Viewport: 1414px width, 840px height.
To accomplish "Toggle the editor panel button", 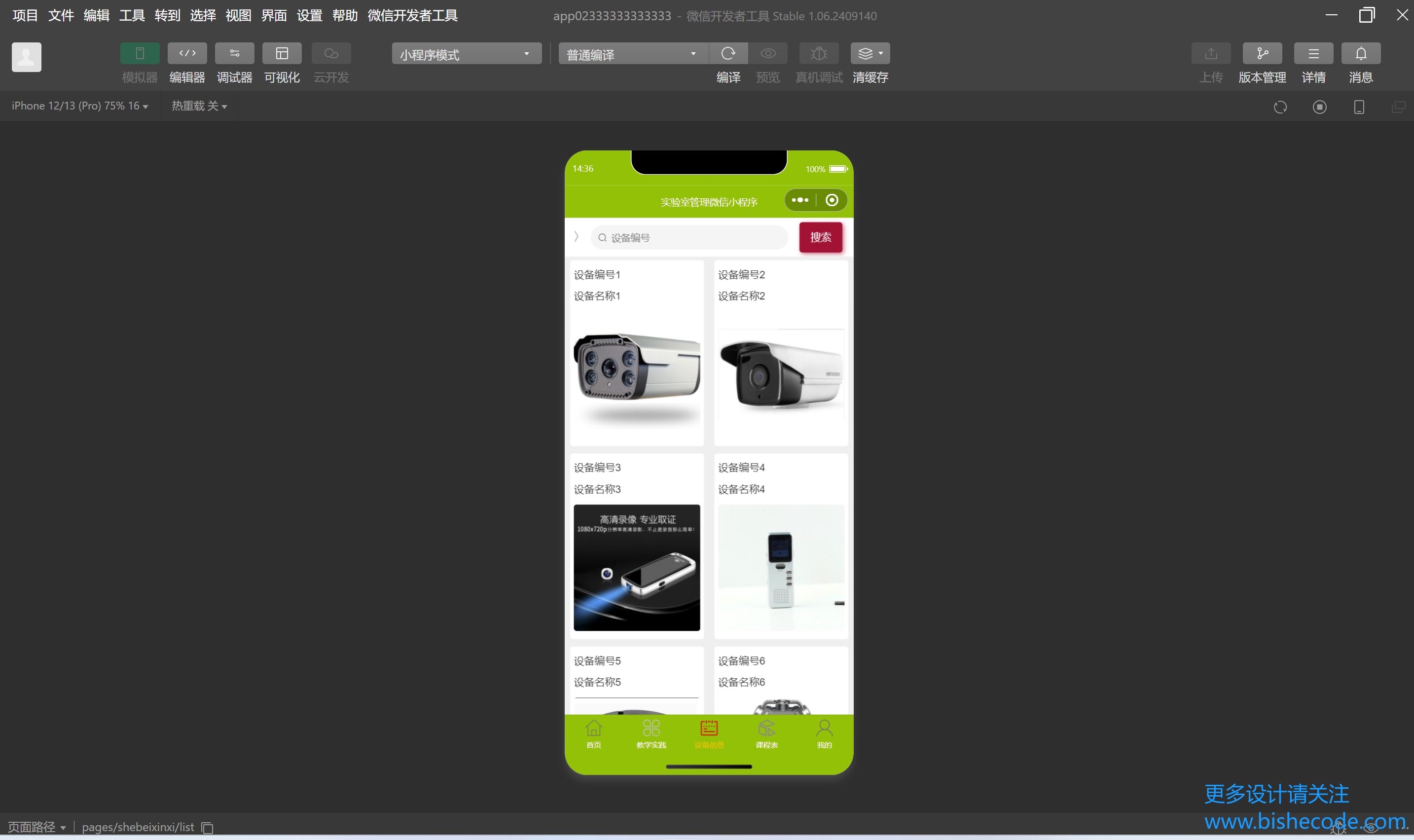I will pyautogui.click(x=187, y=54).
